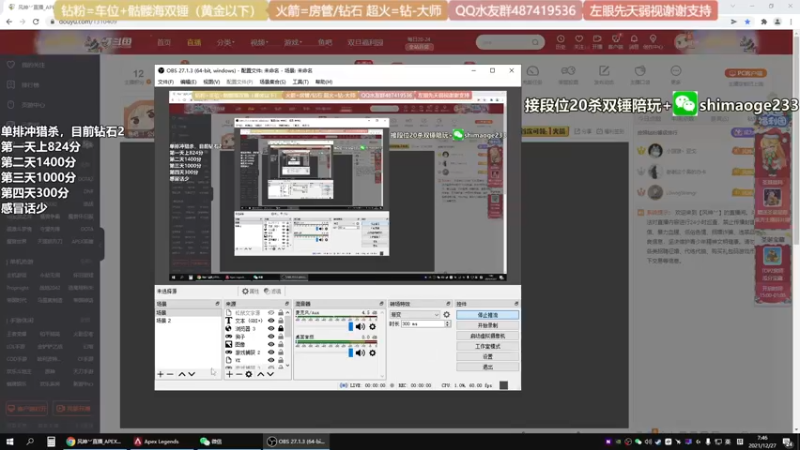Pop out the Audio Mixer dock panel
This screenshot has width=800, height=450.
(x=381, y=304)
